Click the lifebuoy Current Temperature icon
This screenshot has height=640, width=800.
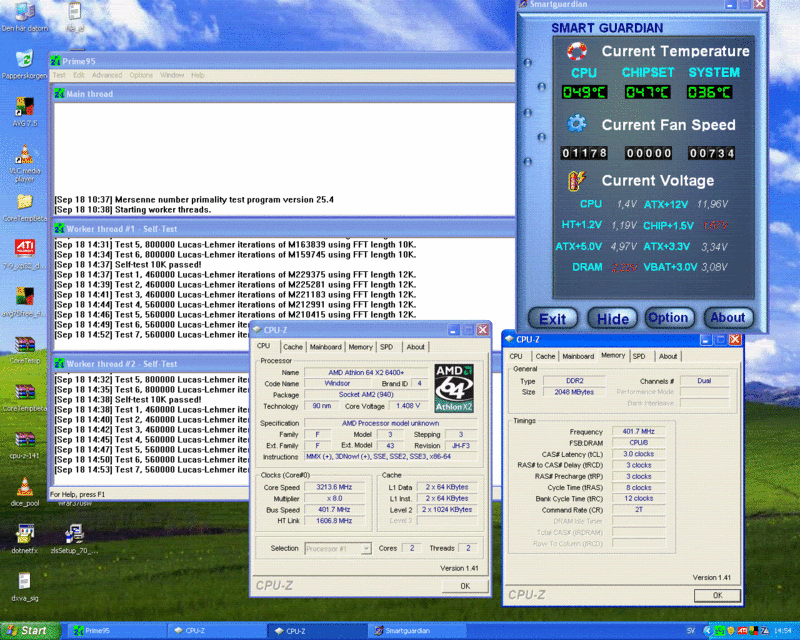577,51
